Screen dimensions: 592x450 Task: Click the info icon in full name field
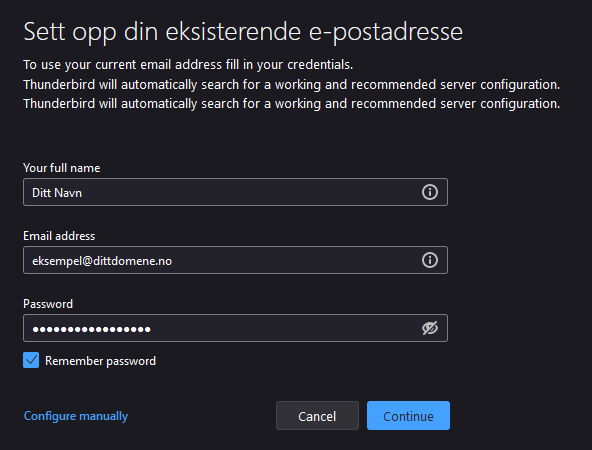pos(430,192)
